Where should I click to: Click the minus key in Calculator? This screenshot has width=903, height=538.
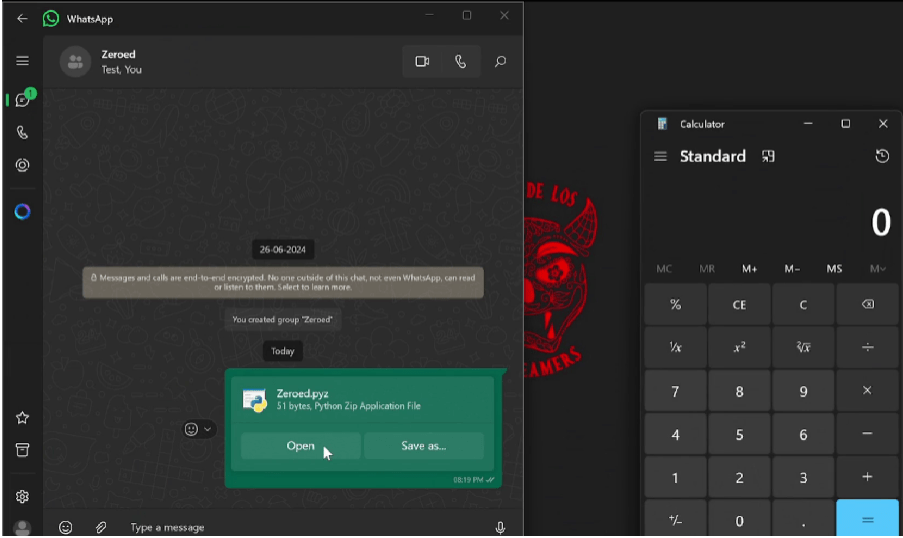coord(867,434)
